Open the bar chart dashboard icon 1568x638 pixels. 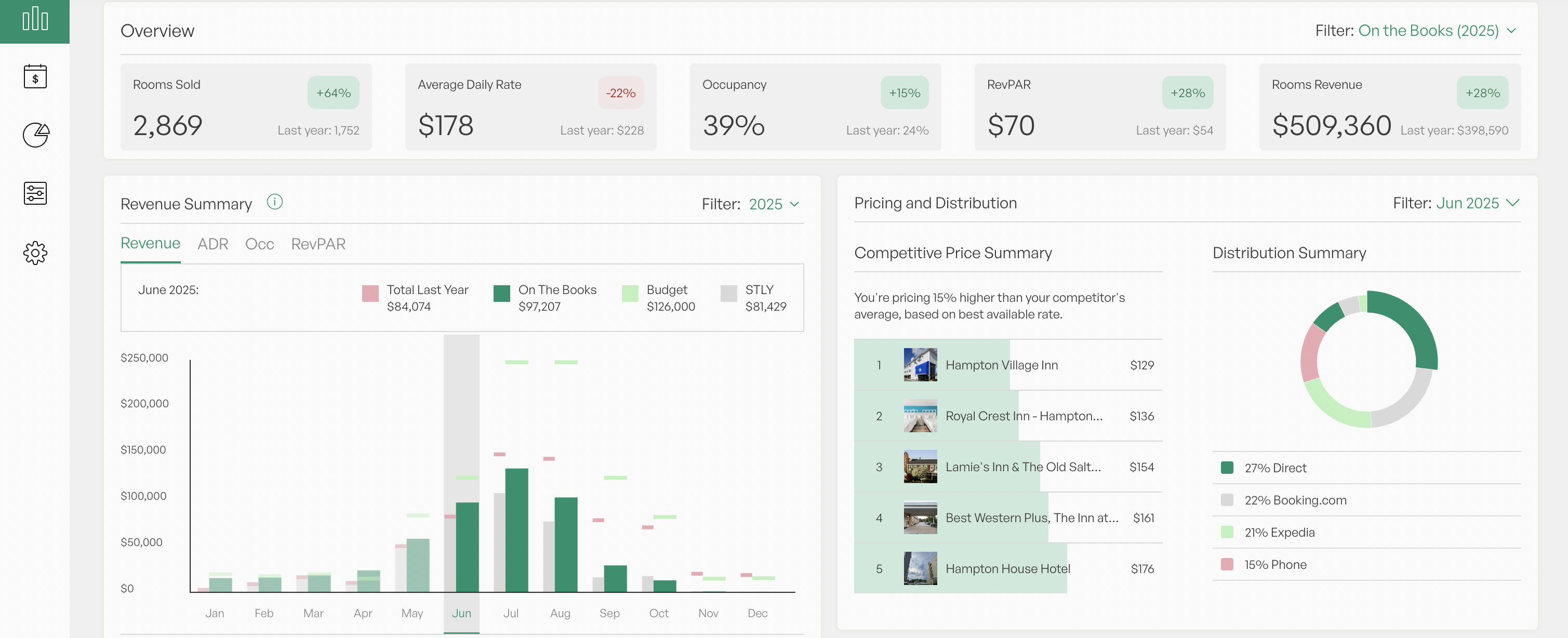click(x=35, y=19)
